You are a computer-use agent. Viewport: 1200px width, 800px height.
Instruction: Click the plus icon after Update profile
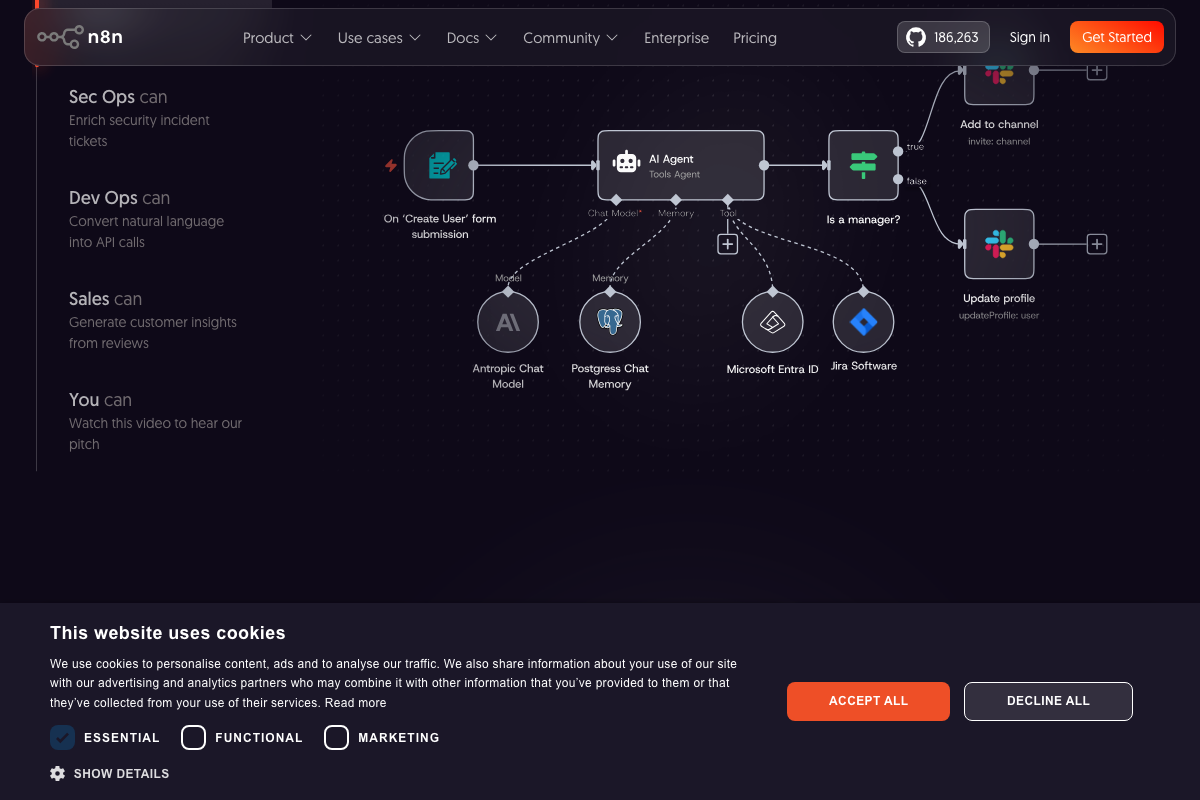tap(1097, 244)
